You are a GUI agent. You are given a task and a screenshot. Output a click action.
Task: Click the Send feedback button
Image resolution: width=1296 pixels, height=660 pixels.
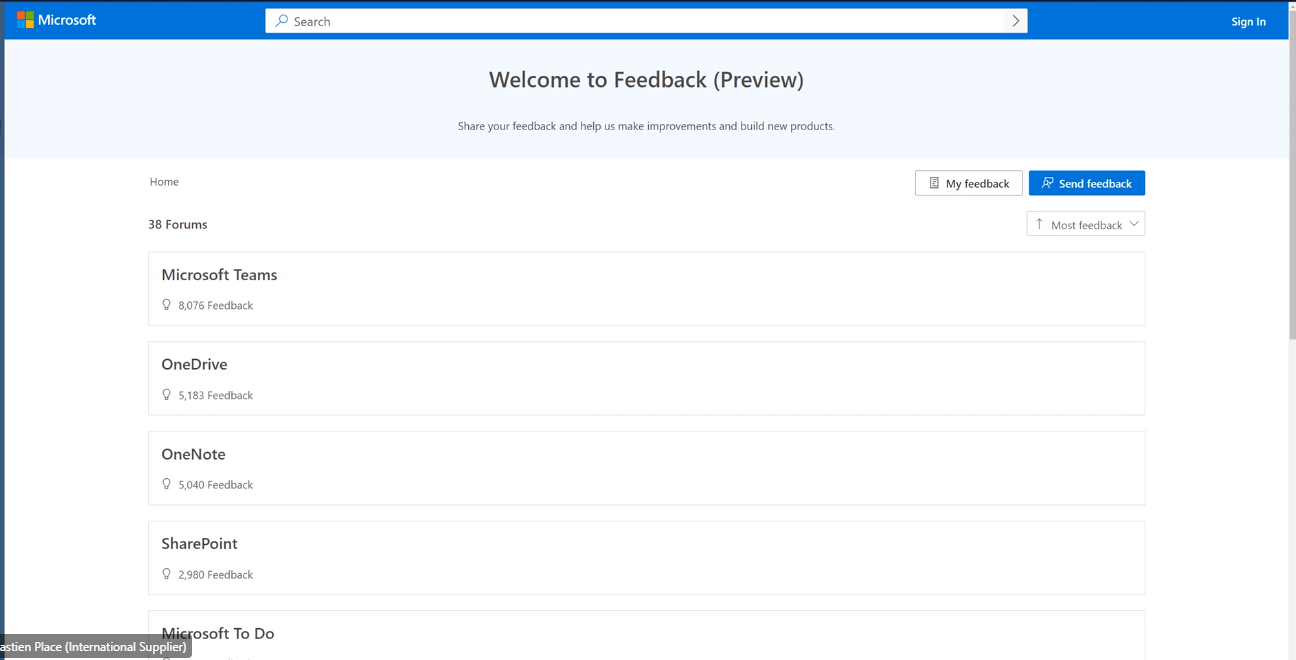[x=1087, y=183]
